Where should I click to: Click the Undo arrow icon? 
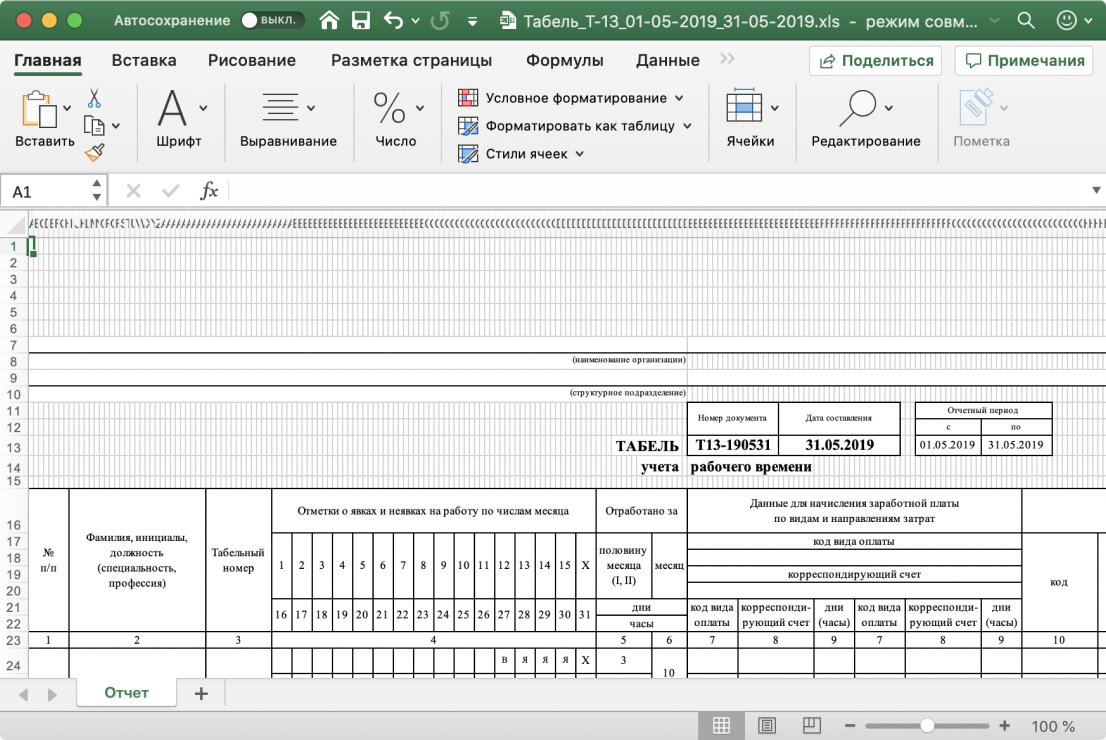pyautogui.click(x=394, y=20)
